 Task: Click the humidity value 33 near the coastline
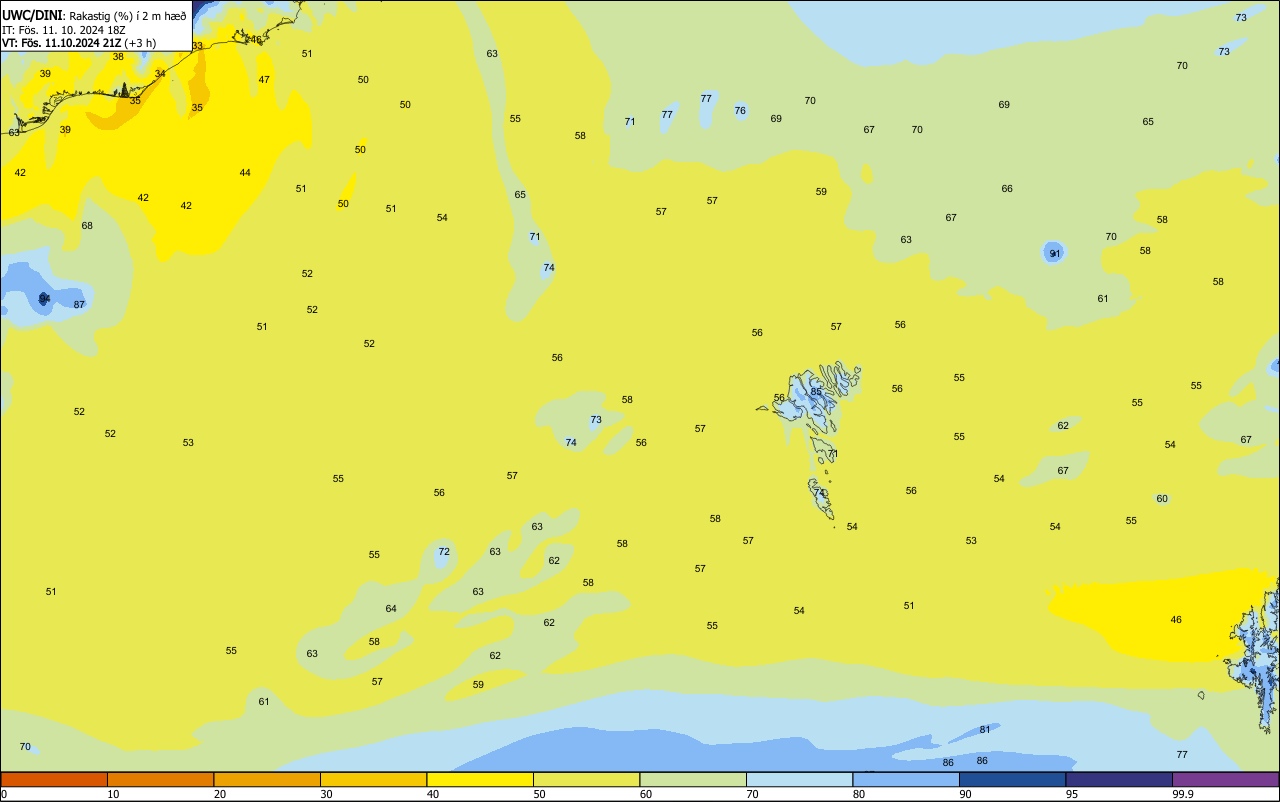click(197, 46)
